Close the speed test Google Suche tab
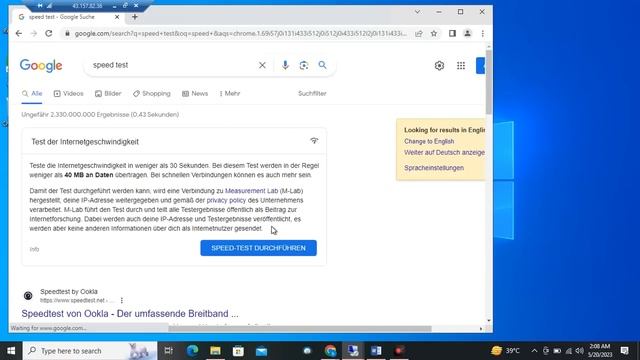640x360 pixels. point(117,17)
